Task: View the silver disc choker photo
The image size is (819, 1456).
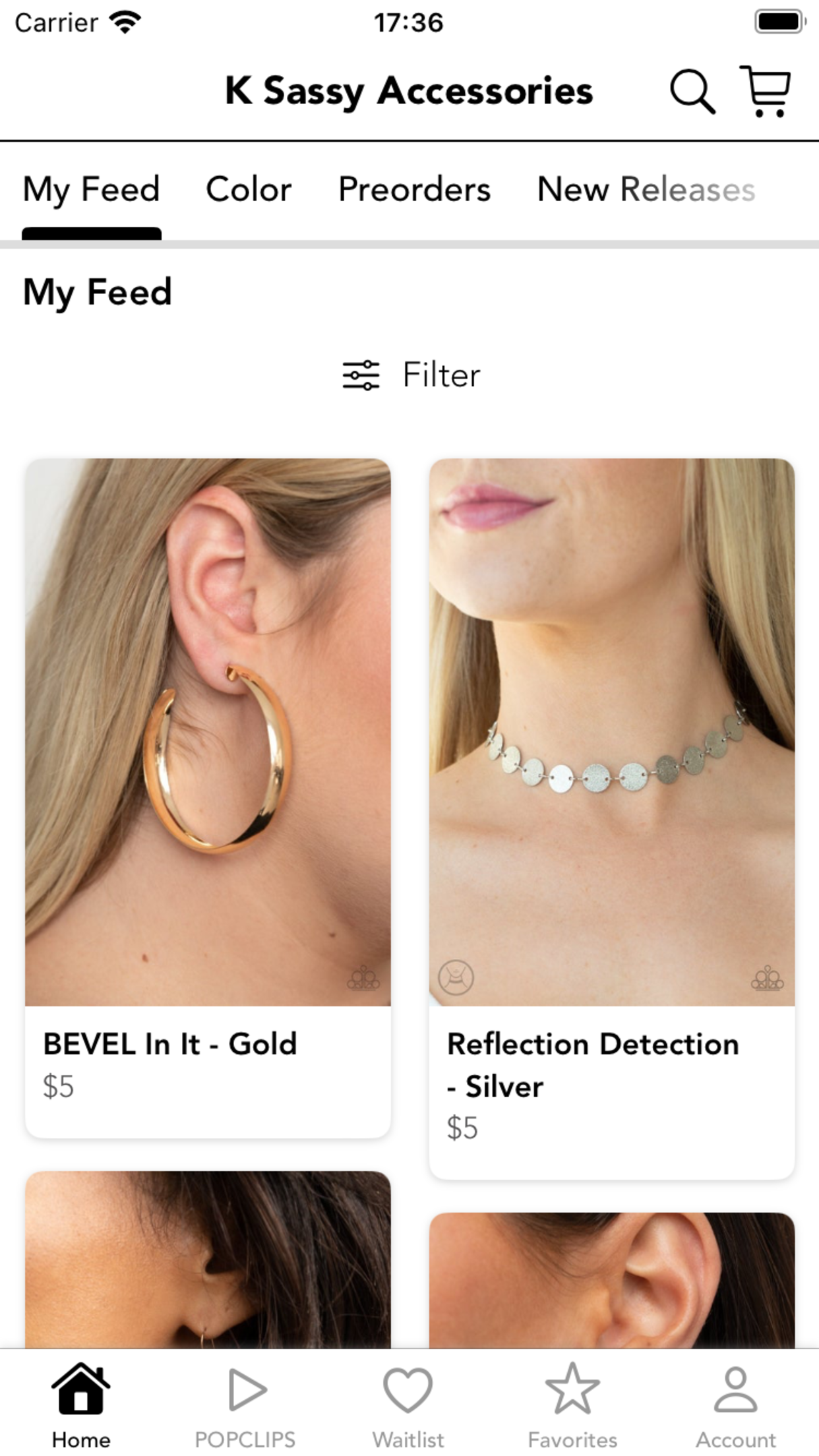Action: 612,732
